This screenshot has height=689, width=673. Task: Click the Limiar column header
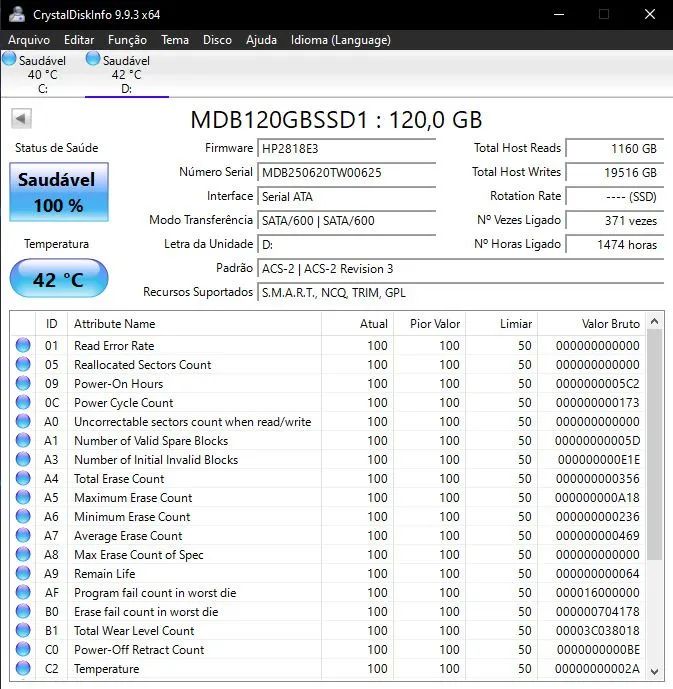[502, 324]
